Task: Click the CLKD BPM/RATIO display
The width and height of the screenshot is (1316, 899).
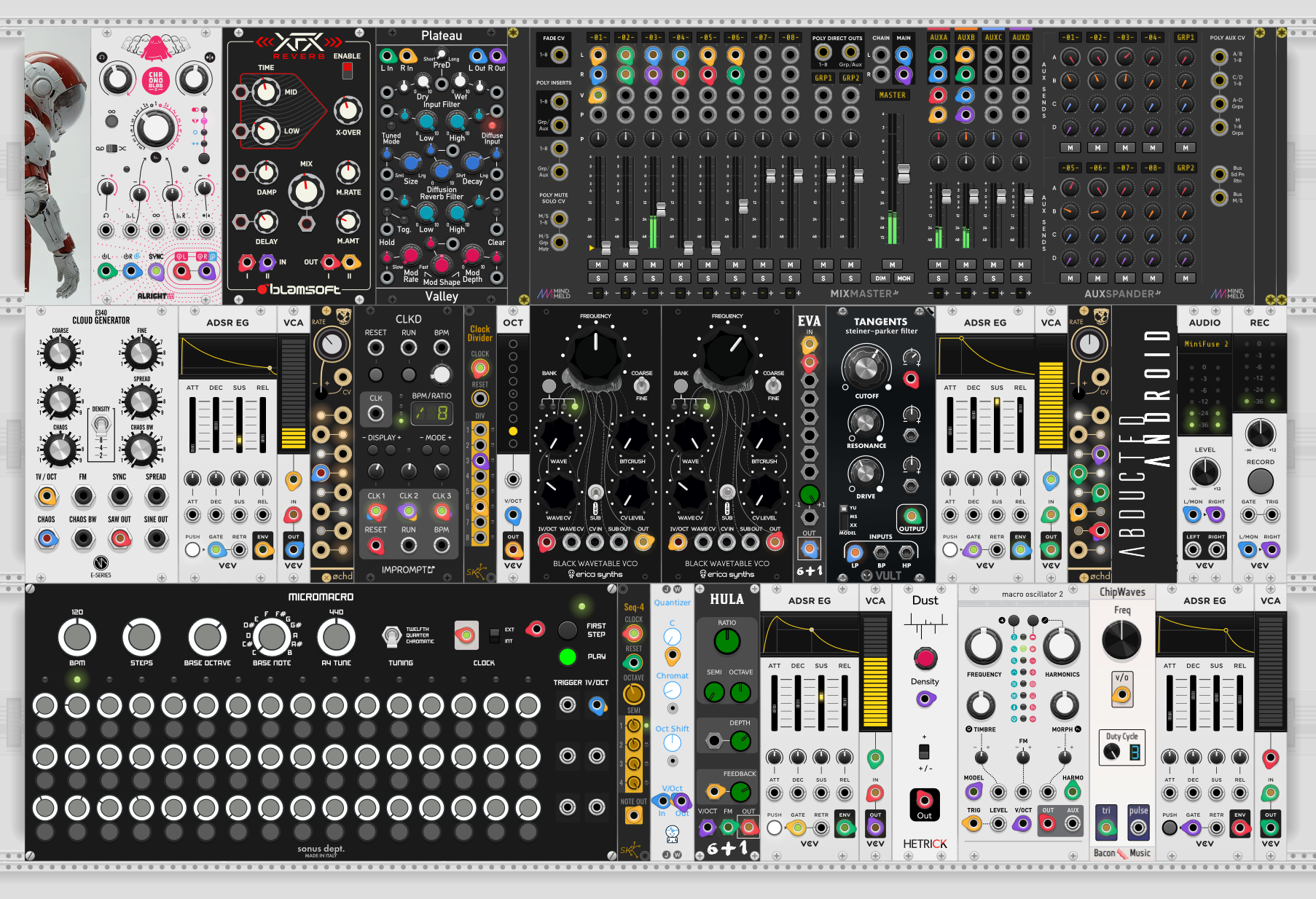Action: pyautogui.click(x=431, y=414)
